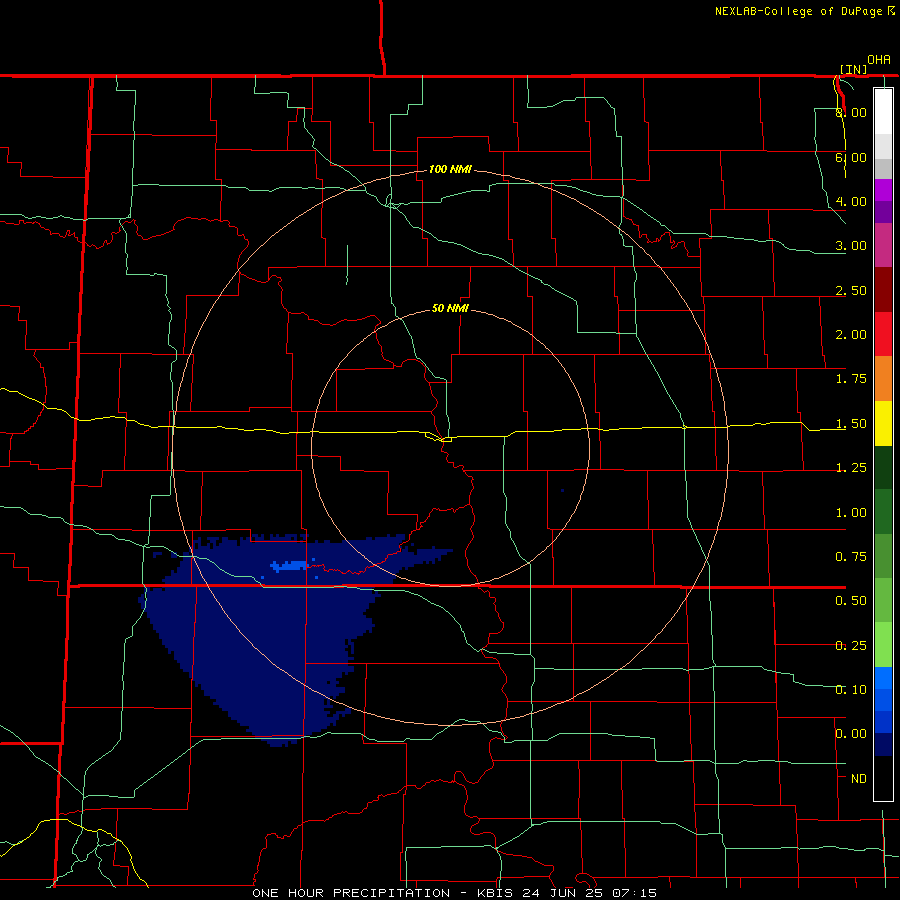Click the 100 NMI range ring label
The image size is (900, 900).
(450, 169)
